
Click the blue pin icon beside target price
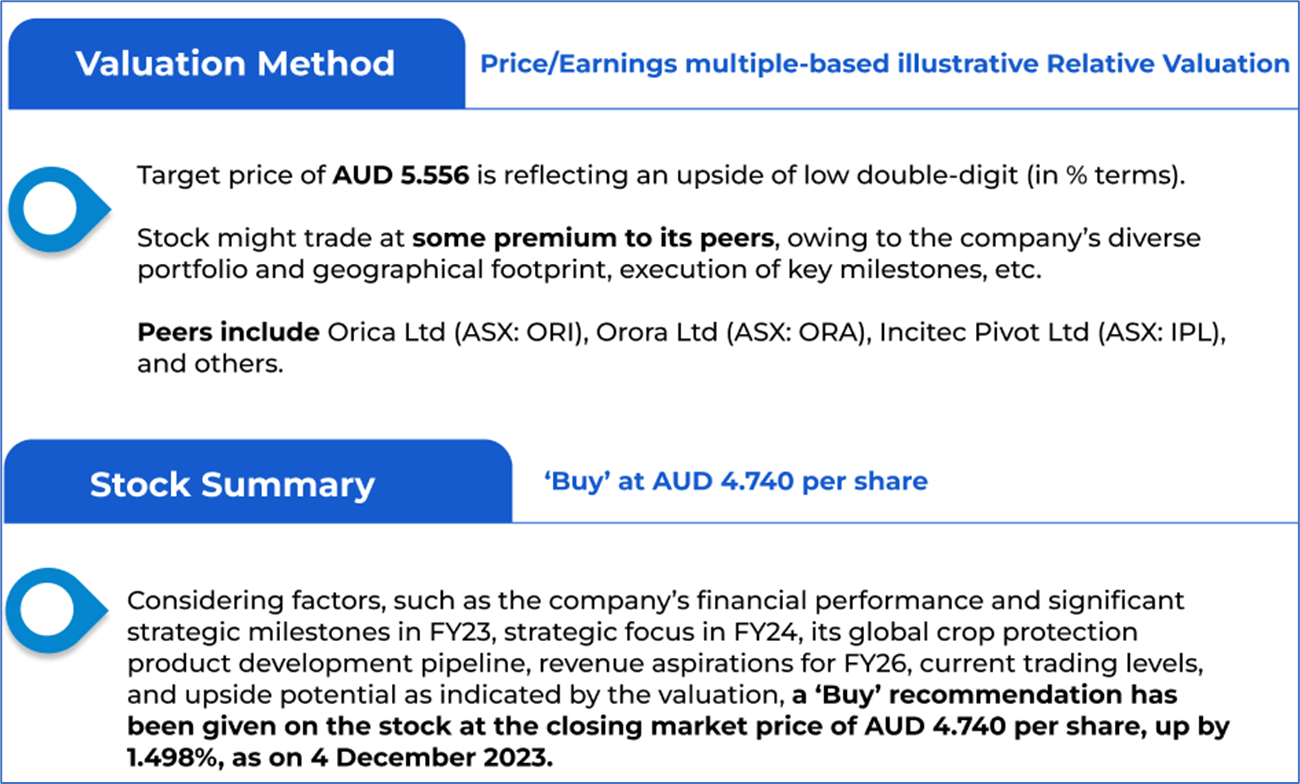(60, 203)
